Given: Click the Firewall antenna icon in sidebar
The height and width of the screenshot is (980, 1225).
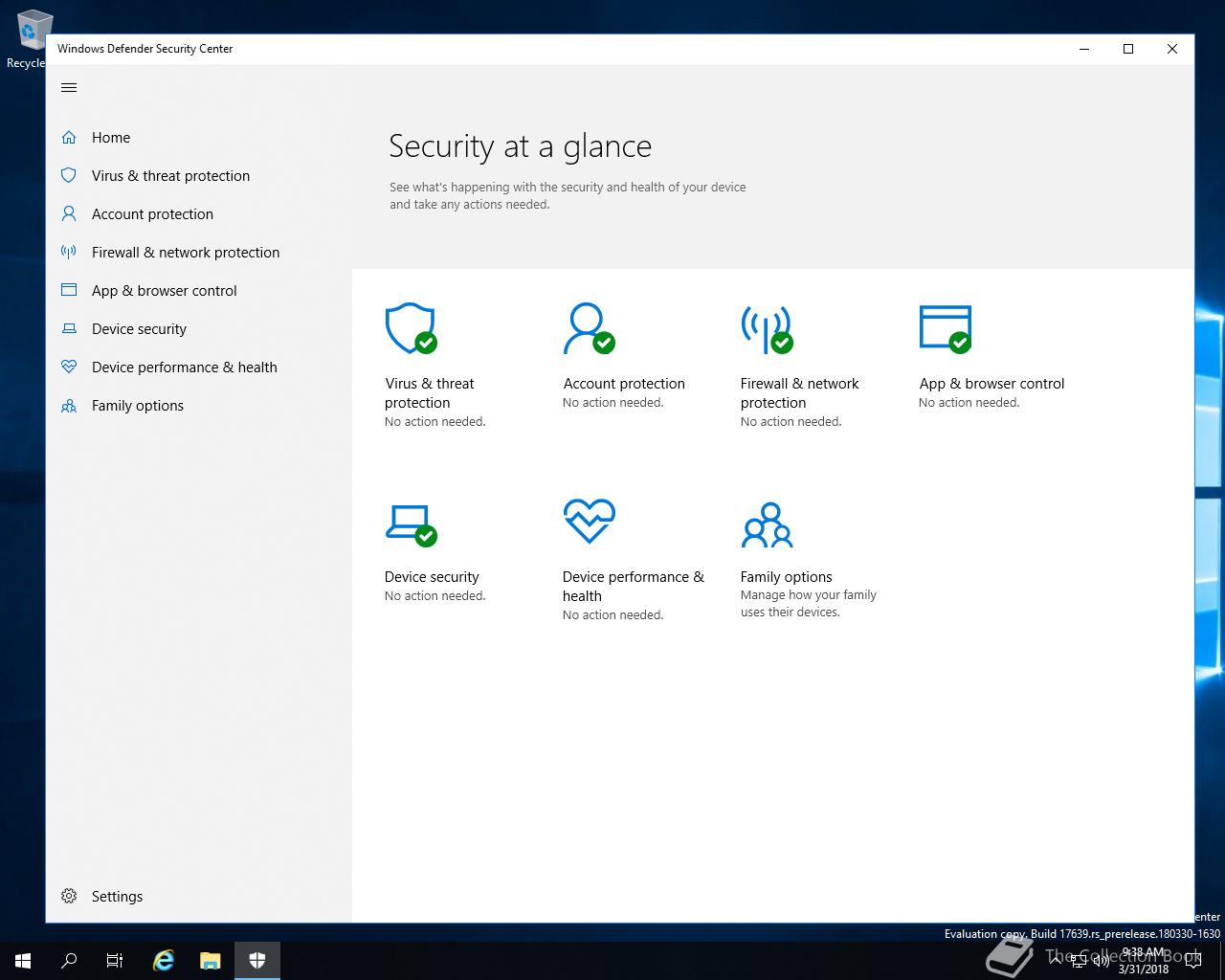Looking at the screenshot, I should point(69,253).
